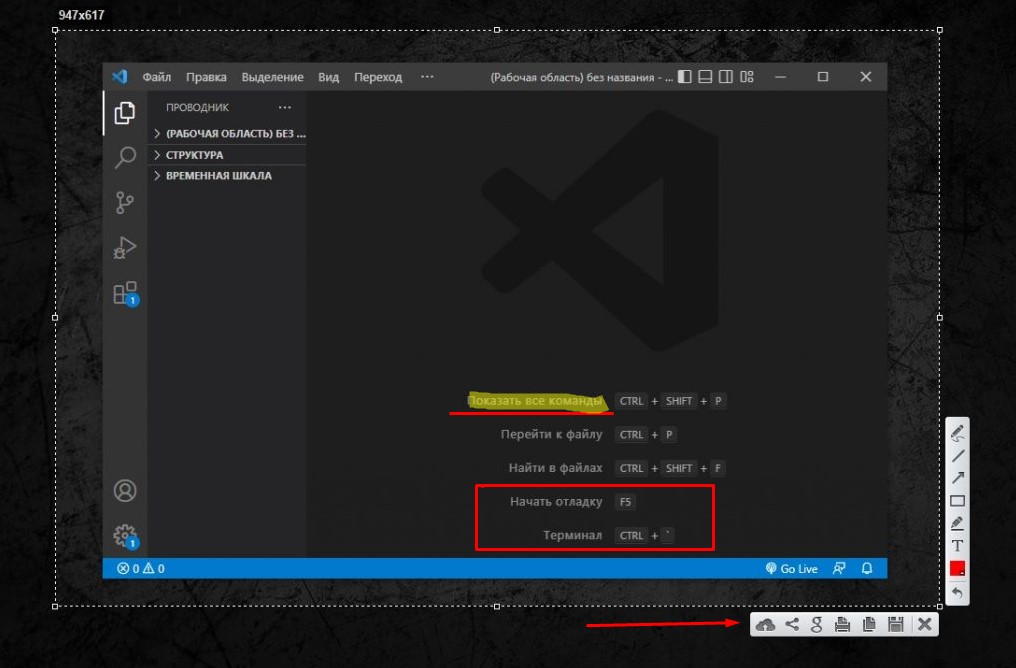Select the Lightshot arrow tool

tap(957, 478)
